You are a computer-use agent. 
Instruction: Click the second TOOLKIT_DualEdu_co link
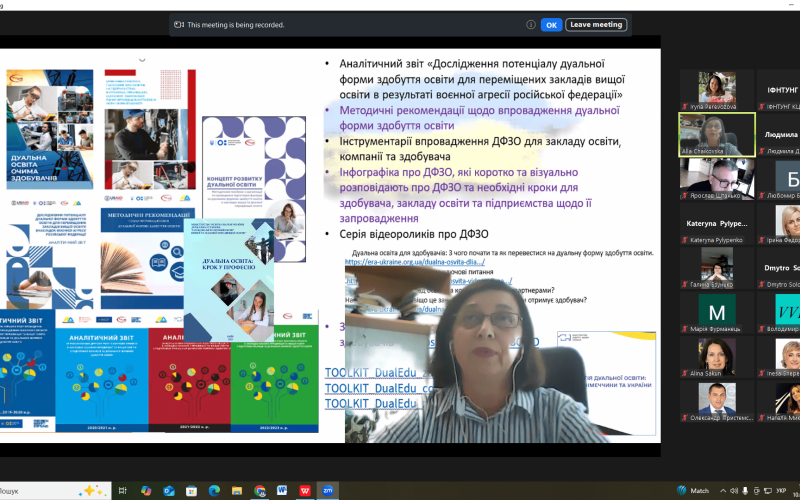379,388
